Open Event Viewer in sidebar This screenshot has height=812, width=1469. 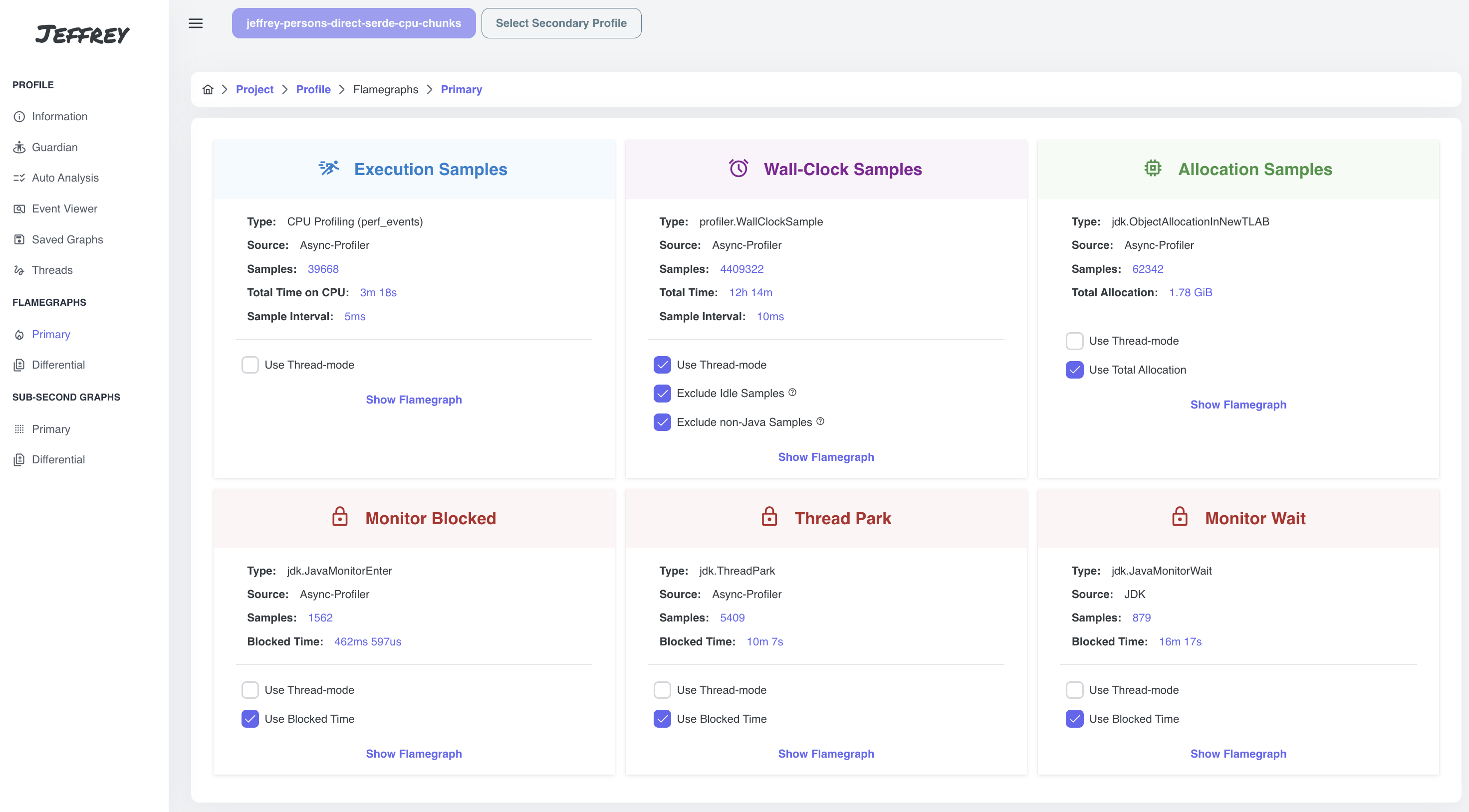click(x=64, y=208)
